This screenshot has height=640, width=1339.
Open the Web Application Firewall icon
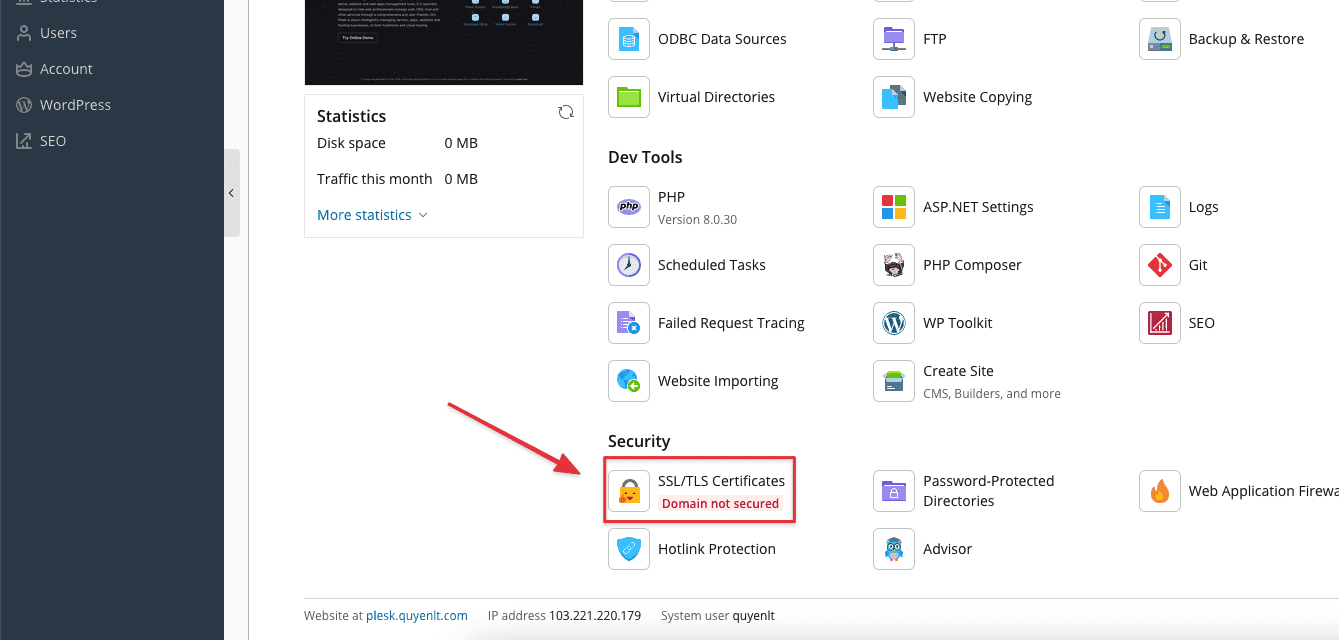click(x=1160, y=491)
